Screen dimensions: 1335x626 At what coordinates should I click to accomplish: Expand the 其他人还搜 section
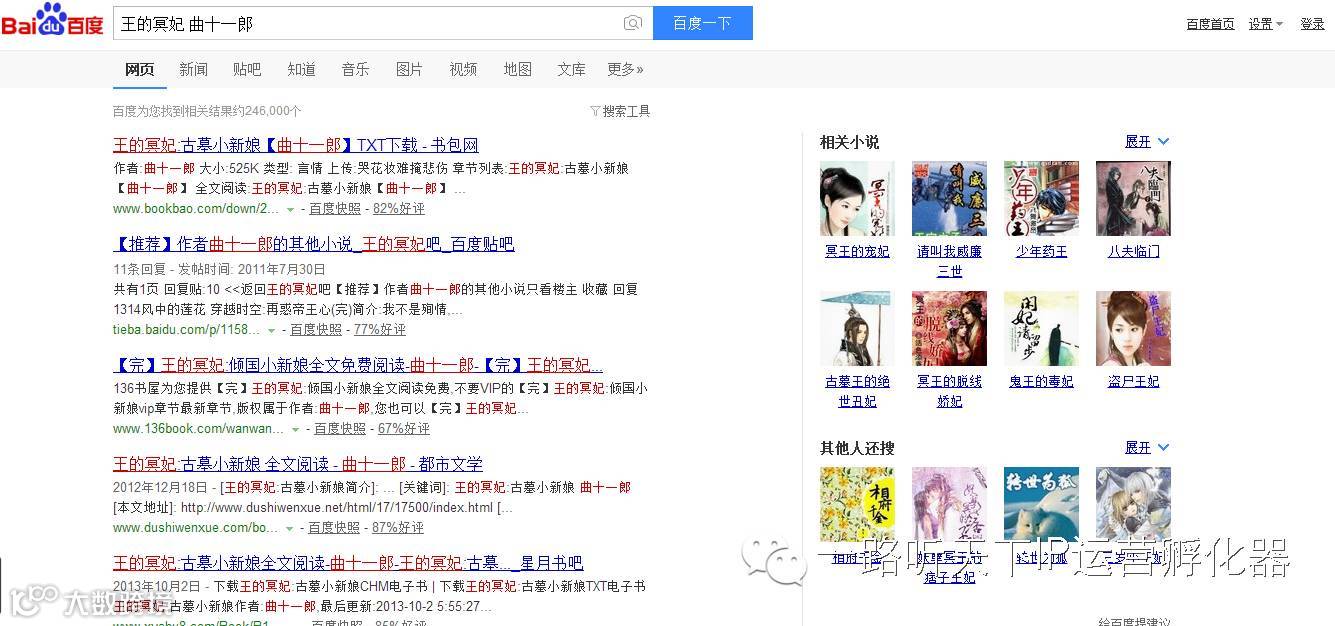pos(1147,448)
